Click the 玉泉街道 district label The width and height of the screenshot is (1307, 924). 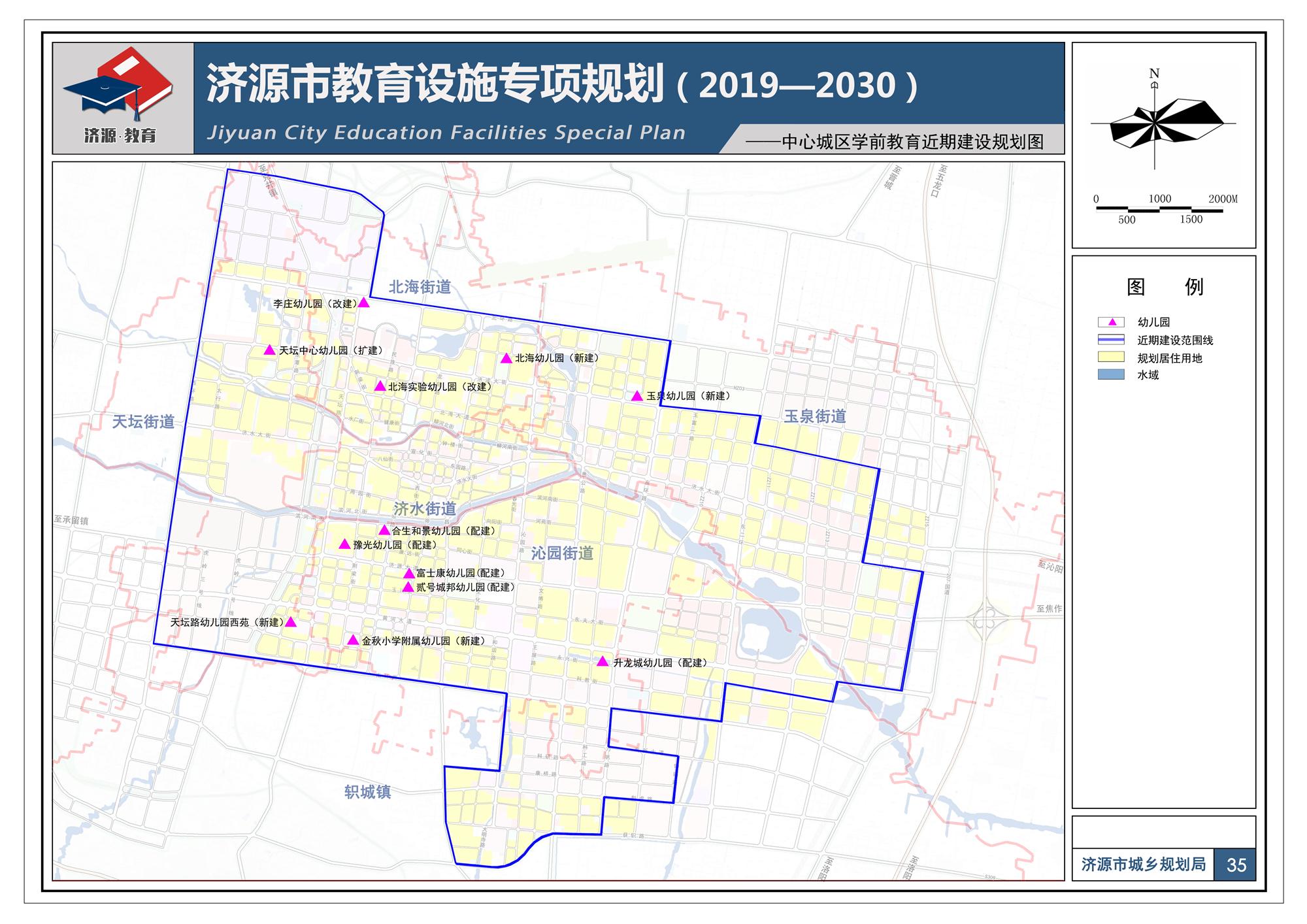(x=815, y=417)
